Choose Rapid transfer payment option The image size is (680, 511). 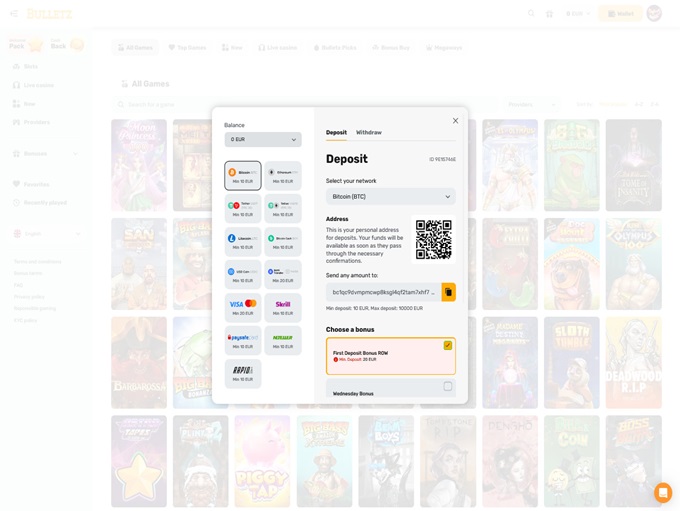click(243, 373)
